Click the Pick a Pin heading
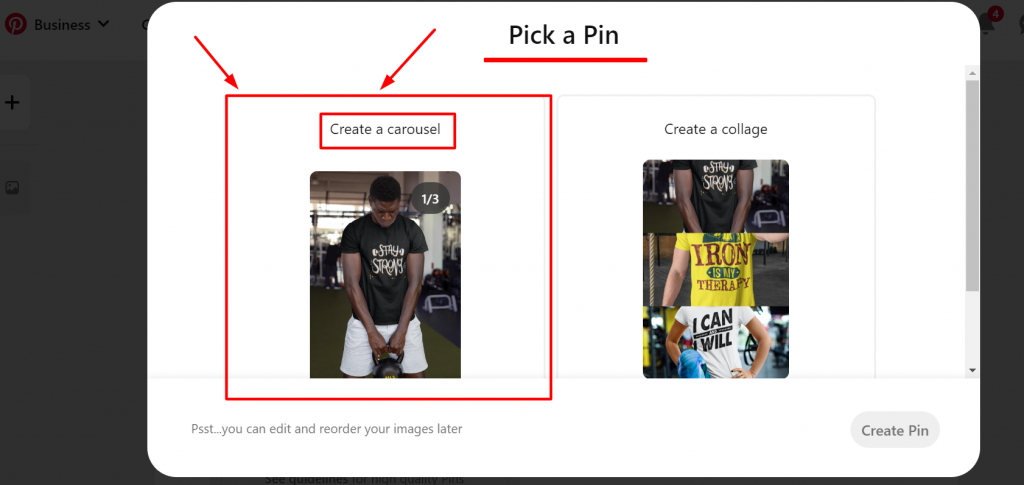Image resolution: width=1024 pixels, height=485 pixels. (x=564, y=35)
